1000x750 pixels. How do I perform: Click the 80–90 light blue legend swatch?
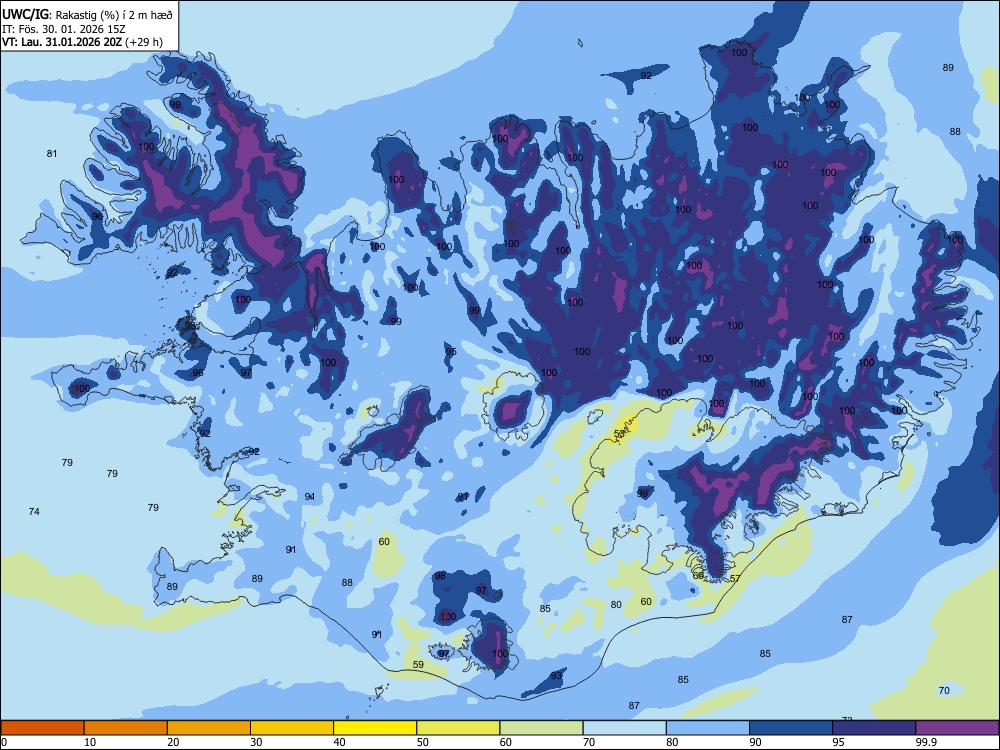point(708,728)
